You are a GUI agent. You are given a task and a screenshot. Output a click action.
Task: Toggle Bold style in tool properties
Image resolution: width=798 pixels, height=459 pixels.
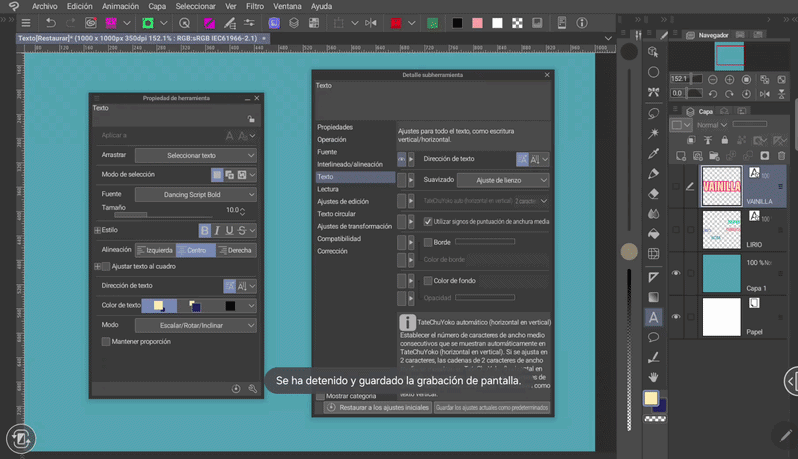[x=205, y=230]
